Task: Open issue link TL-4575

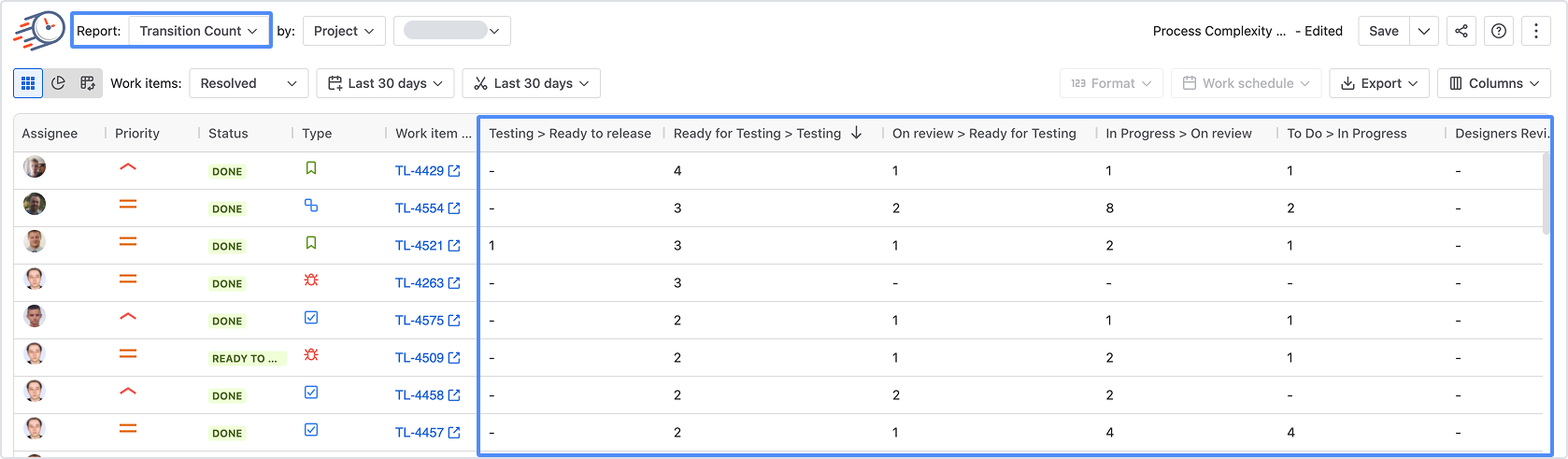Action: [420, 321]
